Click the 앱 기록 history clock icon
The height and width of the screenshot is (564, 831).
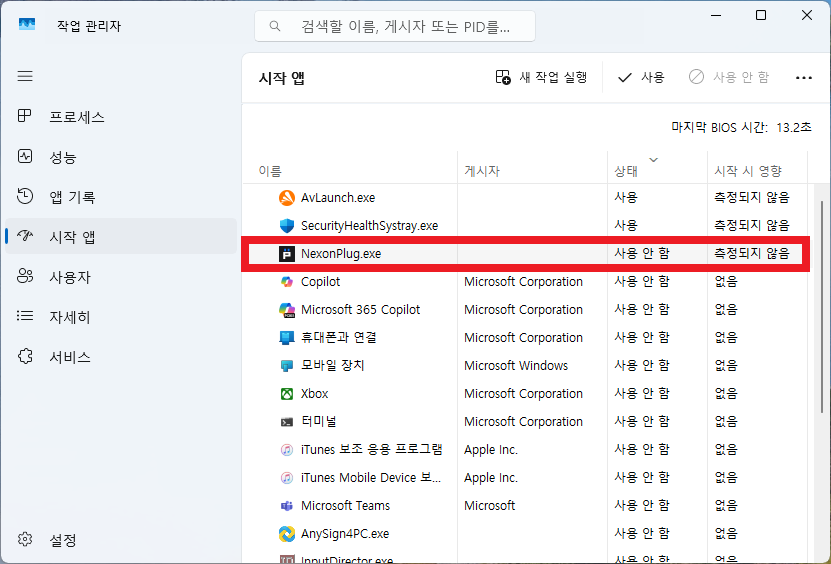(x=25, y=196)
